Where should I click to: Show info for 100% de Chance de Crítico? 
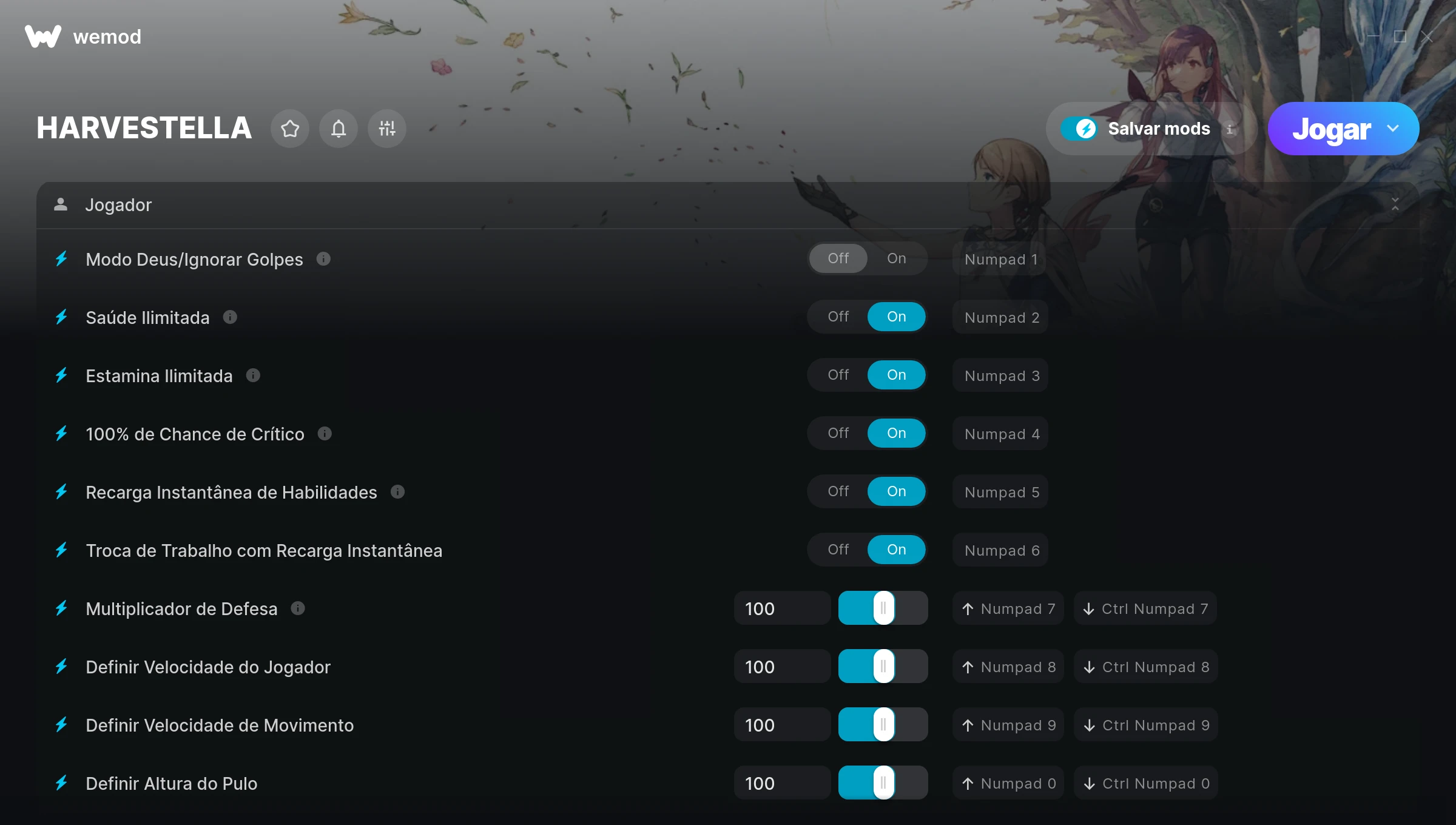325,434
